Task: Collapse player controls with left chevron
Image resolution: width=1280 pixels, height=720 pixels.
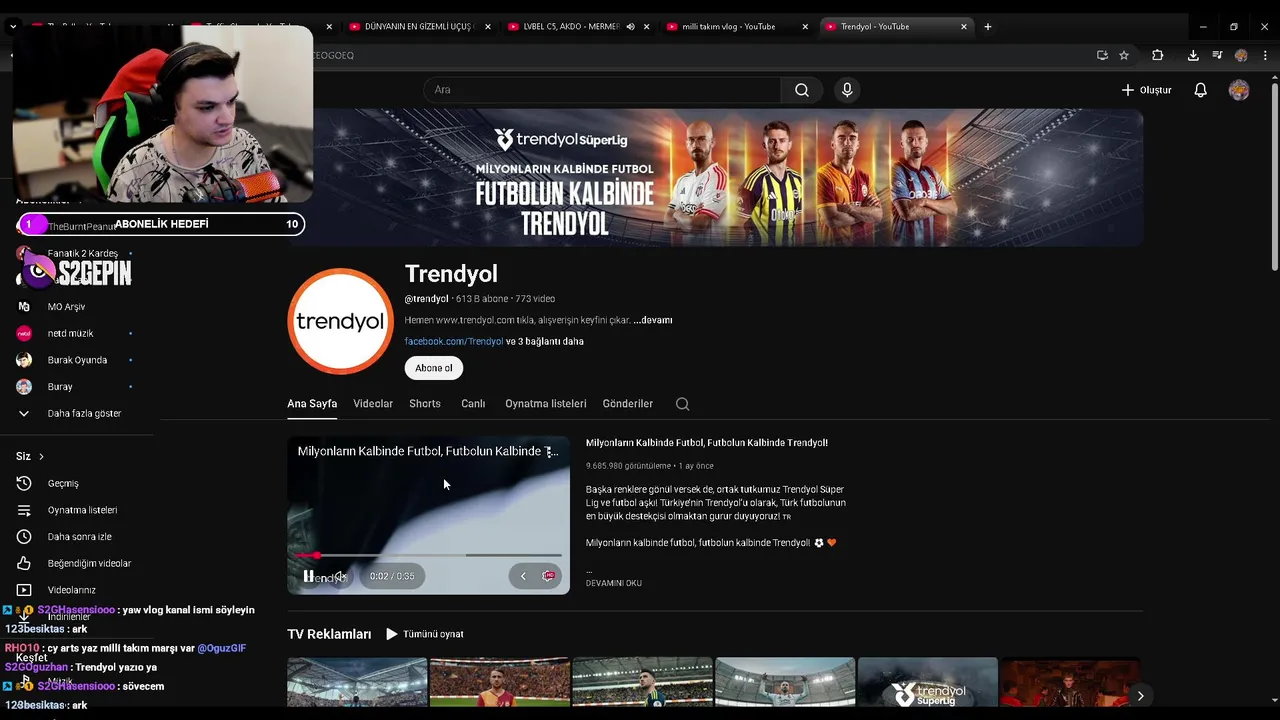Action: pos(523,576)
